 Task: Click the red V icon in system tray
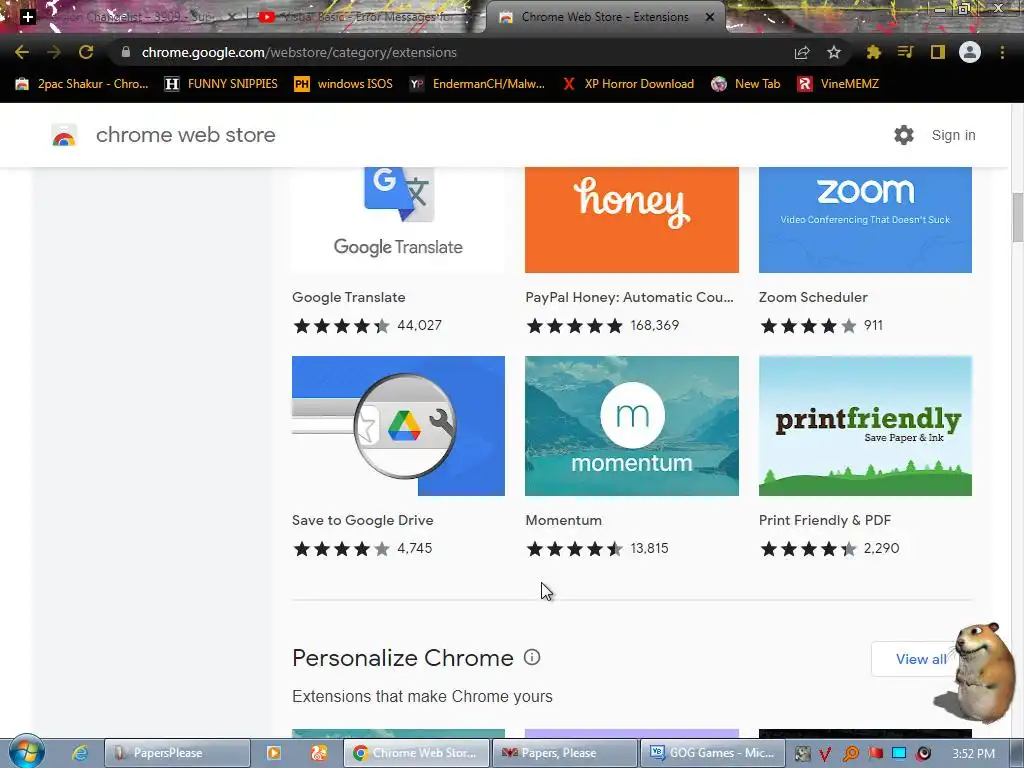[825, 754]
